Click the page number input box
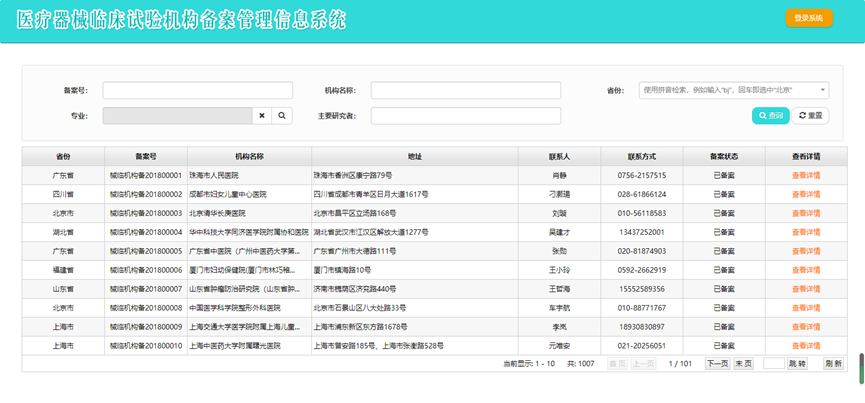The height and width of the screenshot is (403, 865). pos(773,364)
